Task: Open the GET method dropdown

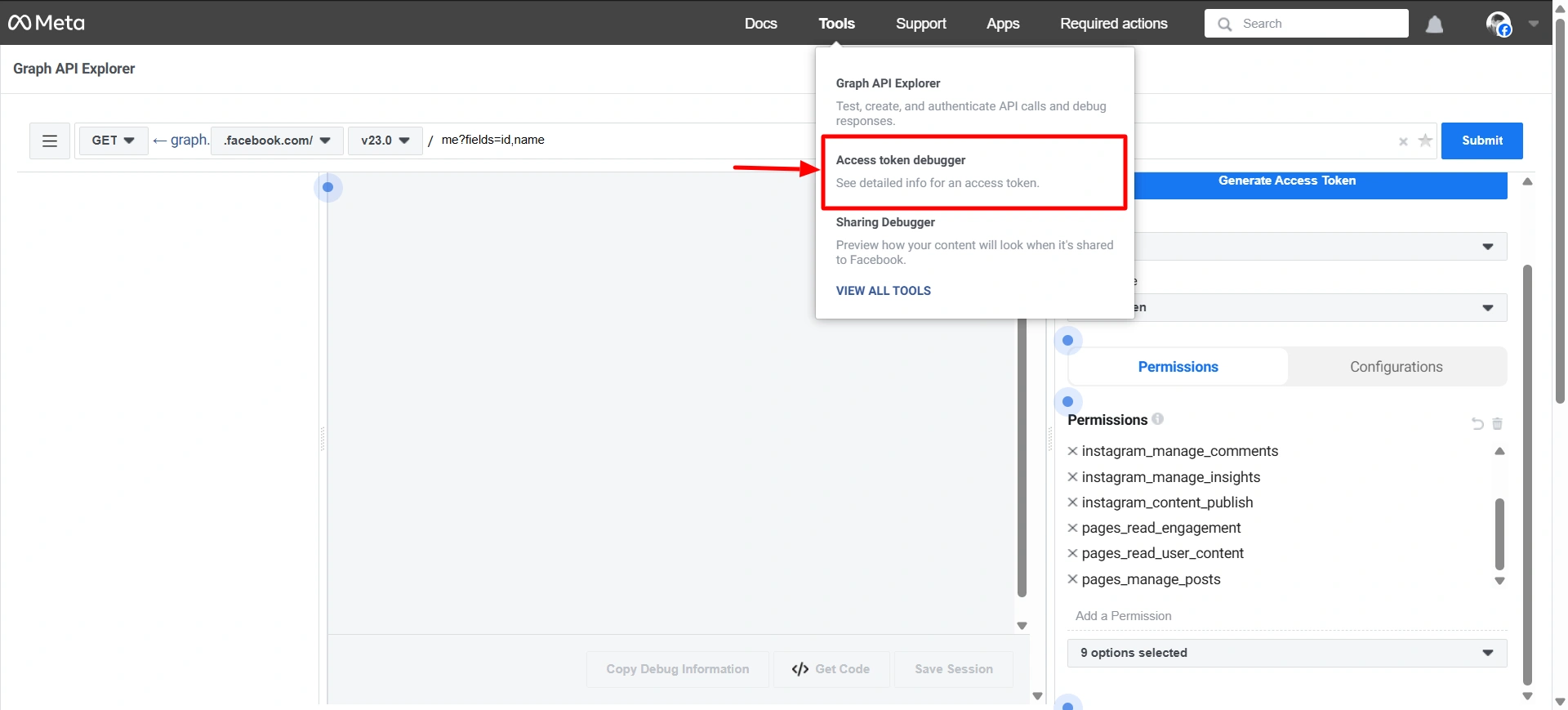Action: pyautogui.click(x=114, y=141)
